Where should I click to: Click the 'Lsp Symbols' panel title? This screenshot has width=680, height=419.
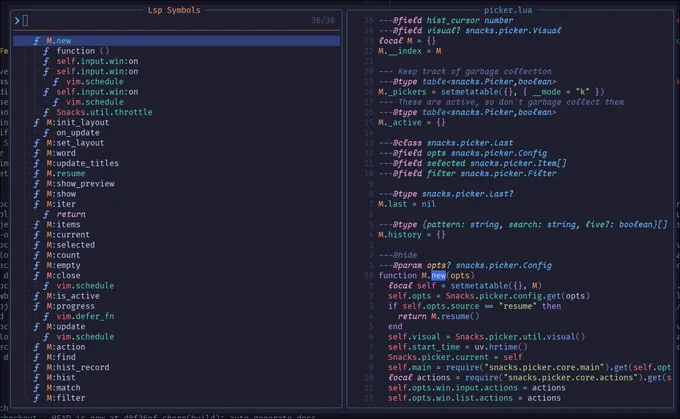tap(174, 10)
